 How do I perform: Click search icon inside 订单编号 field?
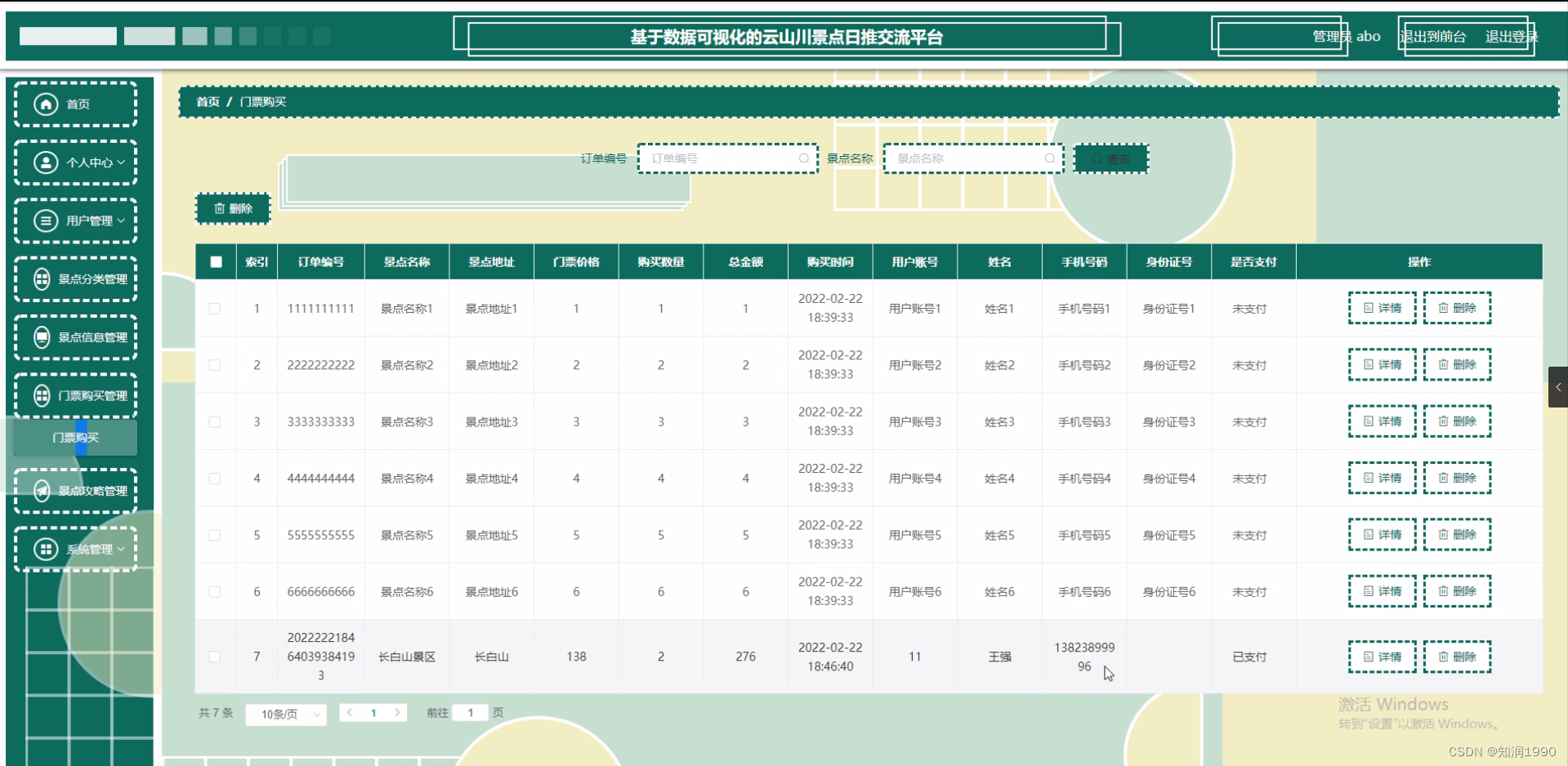pos(804,158)
